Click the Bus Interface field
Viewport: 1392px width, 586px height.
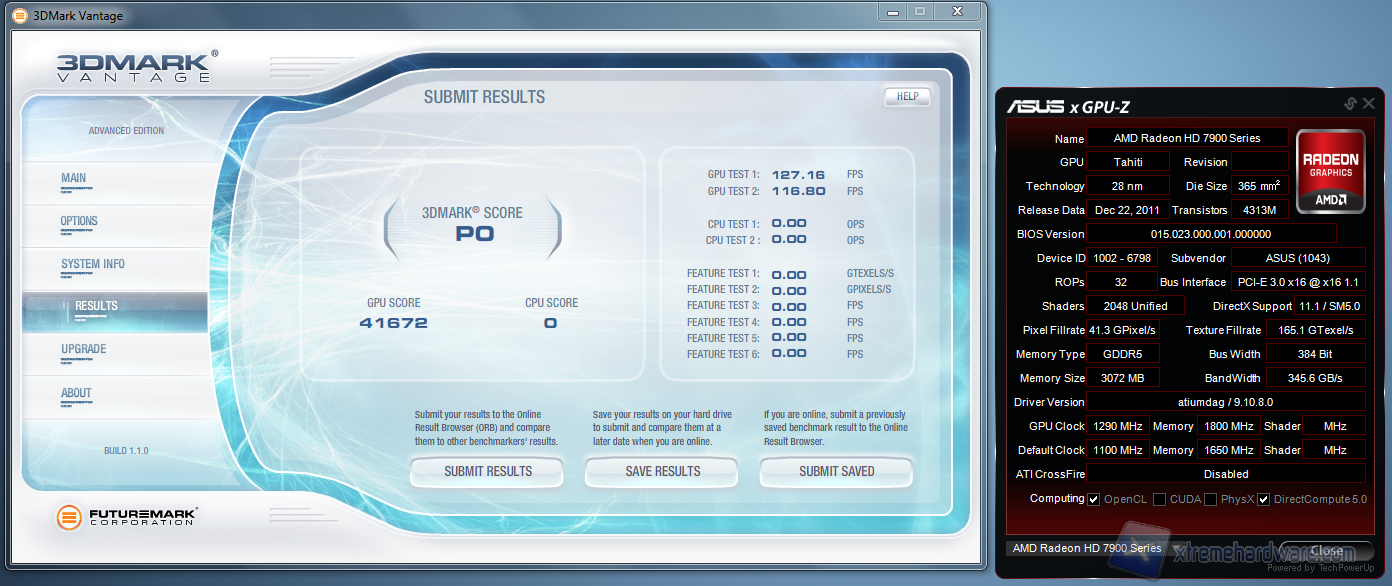1298,282
